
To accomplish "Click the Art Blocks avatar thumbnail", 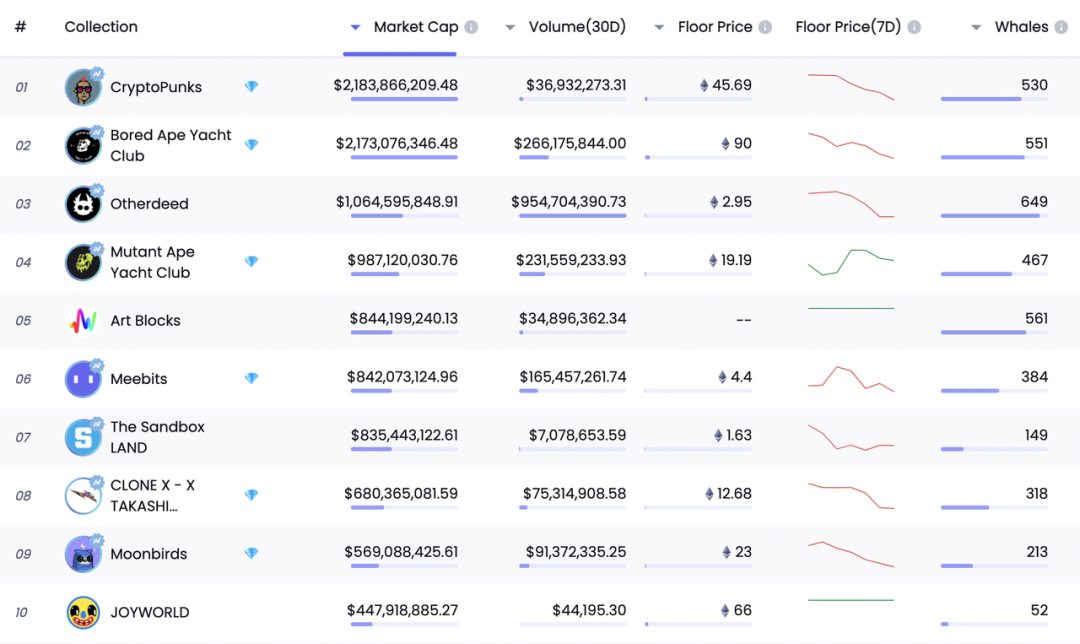I will pos(83,320).
